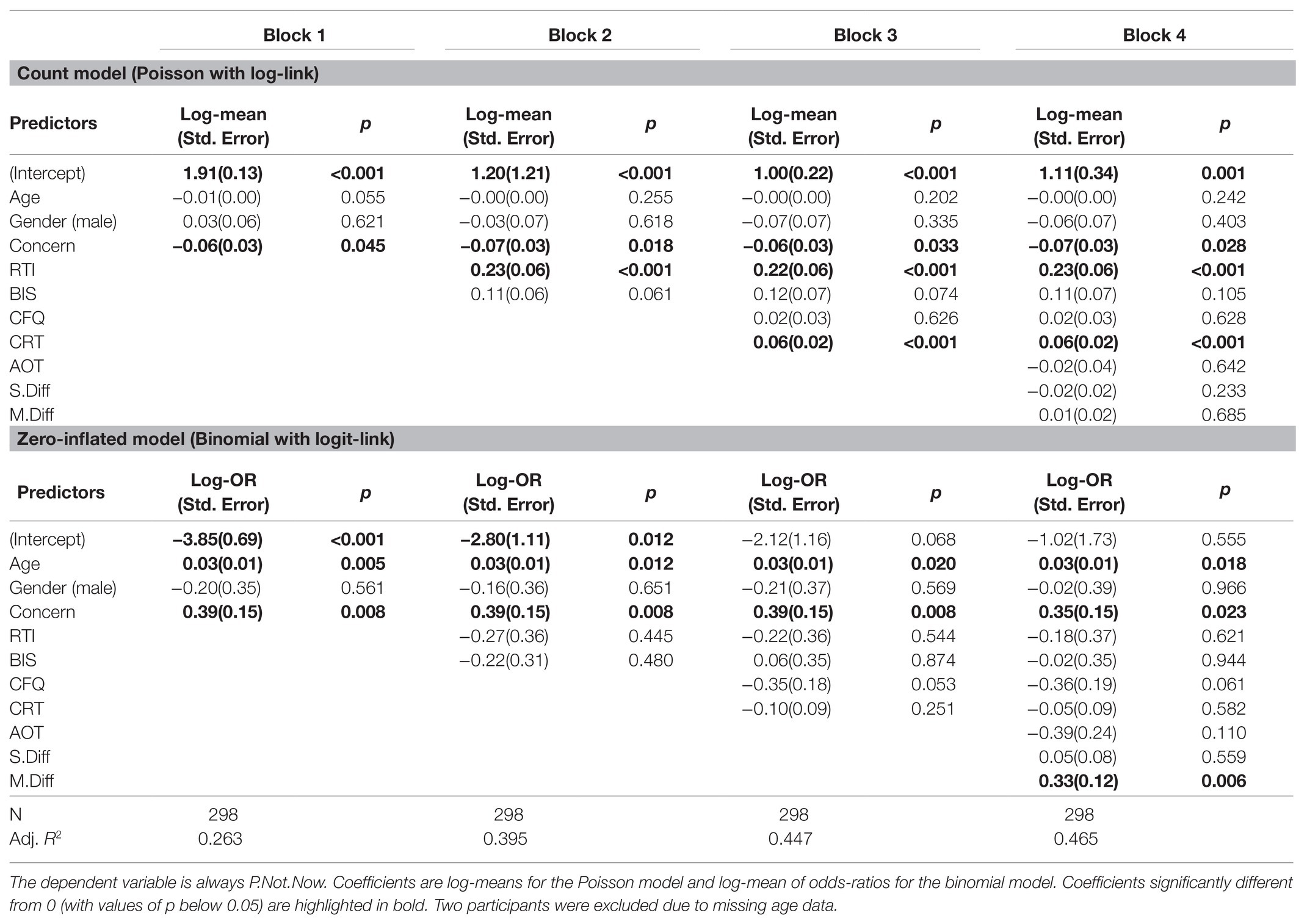Click the p value 0.621

(363, 222)
